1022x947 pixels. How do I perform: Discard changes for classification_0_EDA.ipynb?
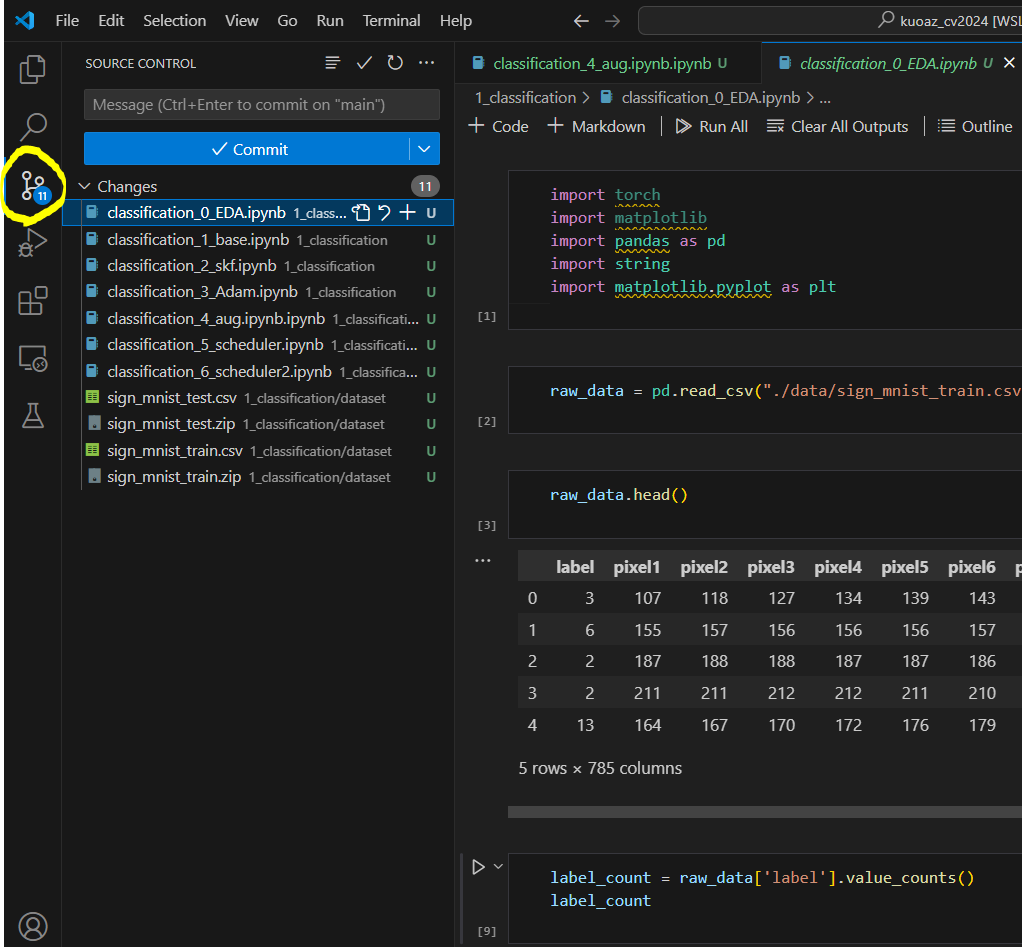pyautogui.click(x=384, y=212)
